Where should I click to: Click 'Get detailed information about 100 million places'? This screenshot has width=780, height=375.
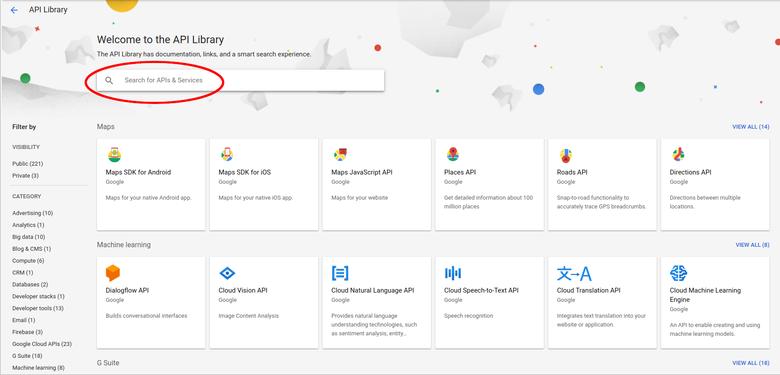click(488, 202)
